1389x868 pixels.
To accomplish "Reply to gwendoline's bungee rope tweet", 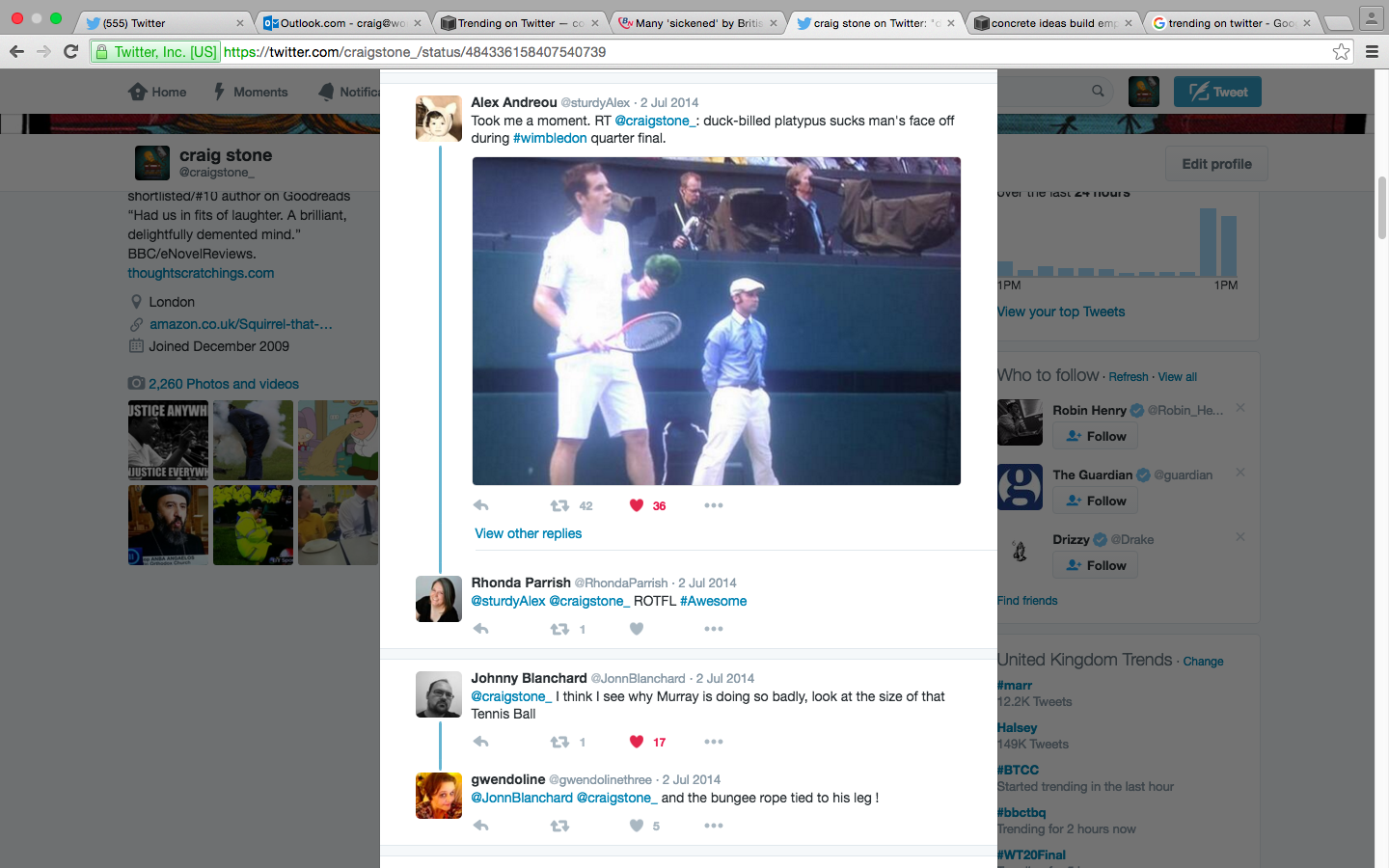I will click(481, 826).
